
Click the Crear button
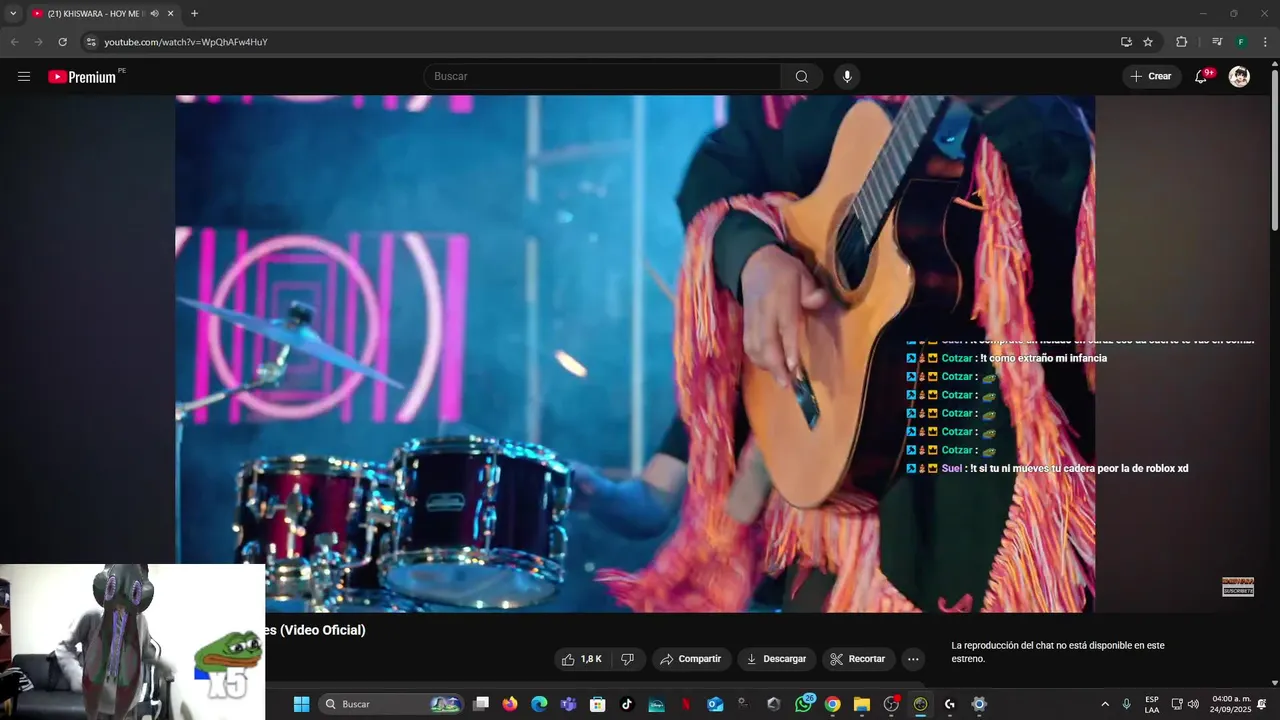1151,77
